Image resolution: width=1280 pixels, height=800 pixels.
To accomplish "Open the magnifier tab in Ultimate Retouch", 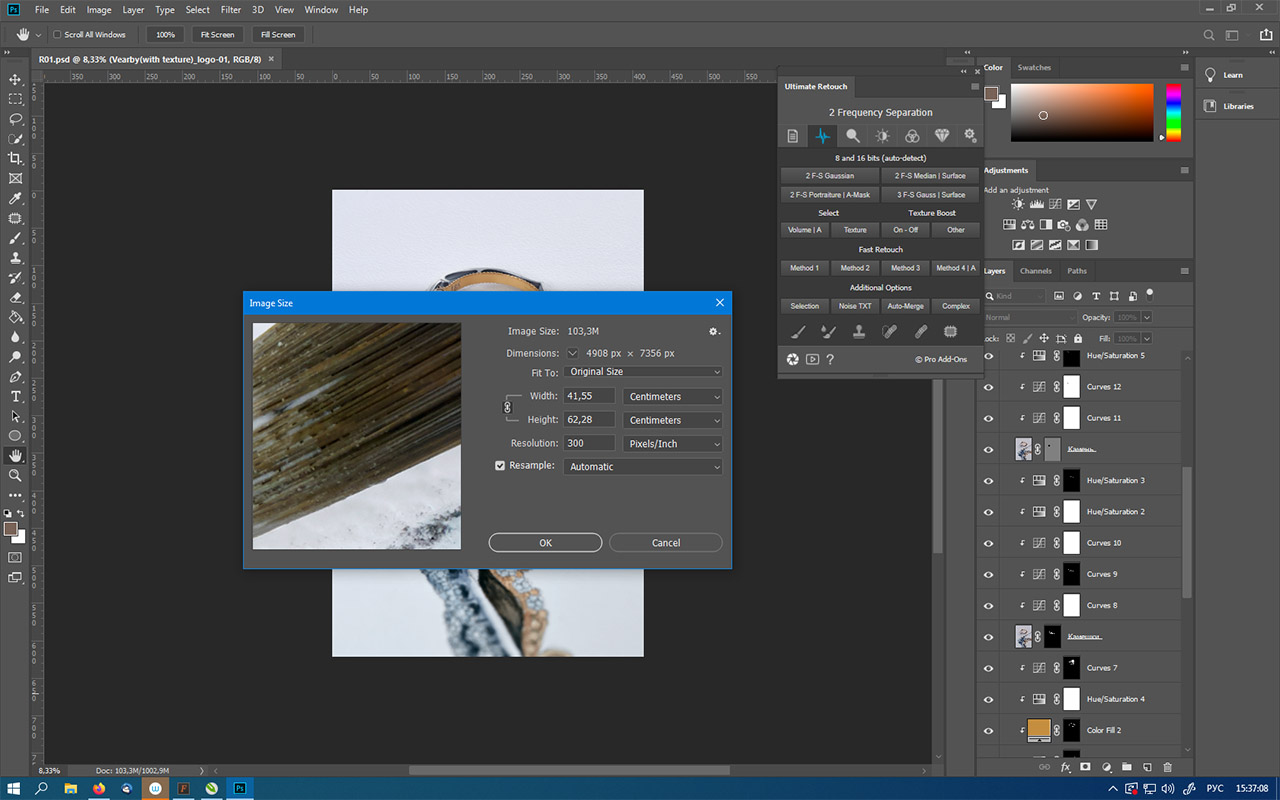I will click(x=852, y=136).
